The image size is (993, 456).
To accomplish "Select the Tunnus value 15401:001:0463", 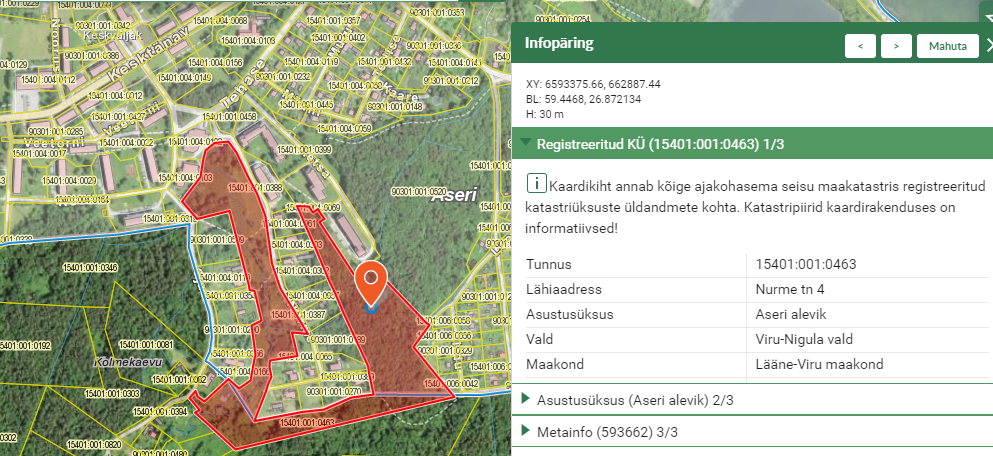I will [x=805, y=264].
